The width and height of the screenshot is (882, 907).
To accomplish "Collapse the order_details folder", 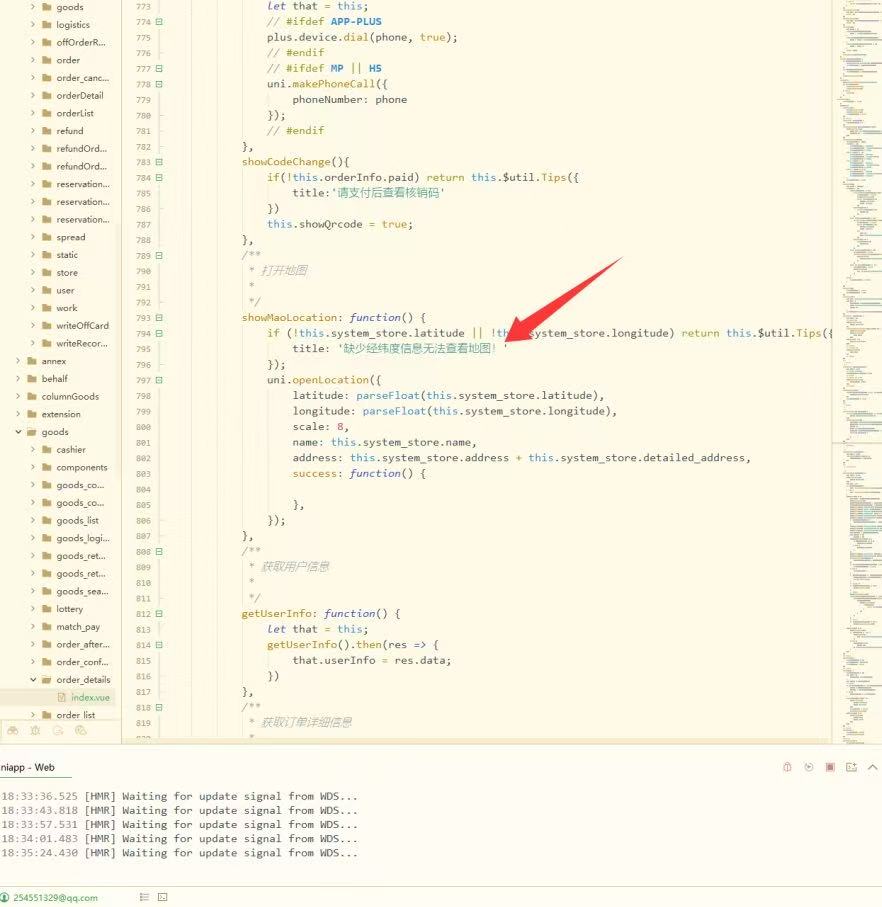I will coord(33,680).
